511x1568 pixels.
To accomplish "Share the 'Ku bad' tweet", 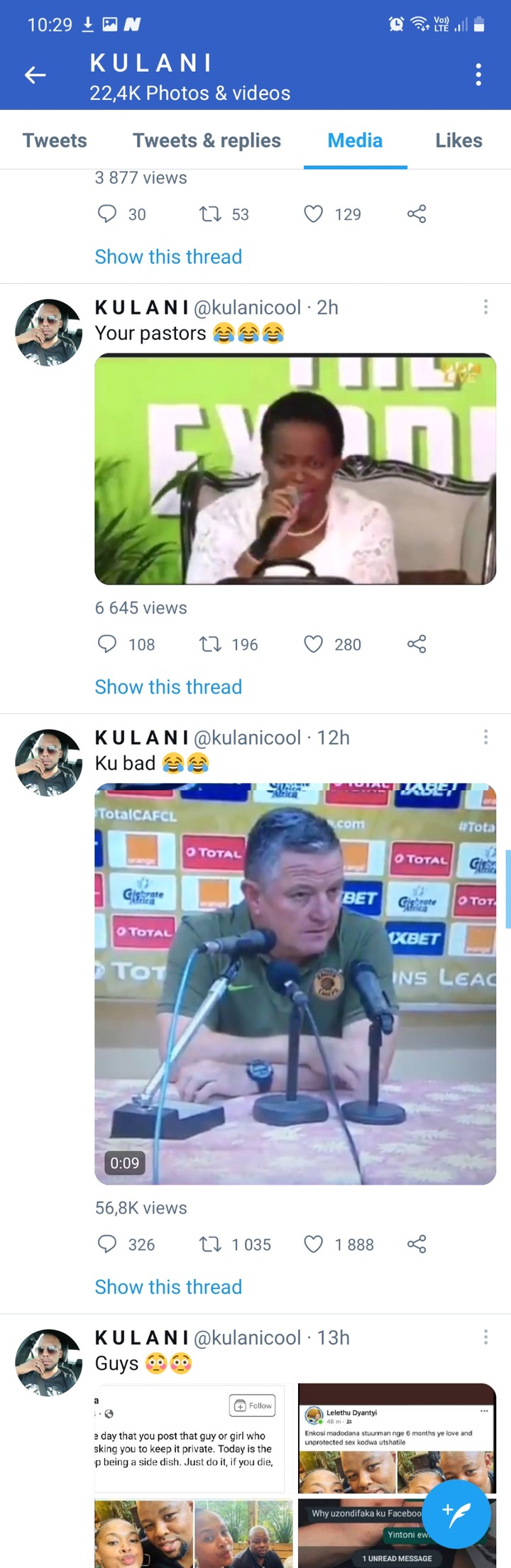I will [x=417, y=1244].
